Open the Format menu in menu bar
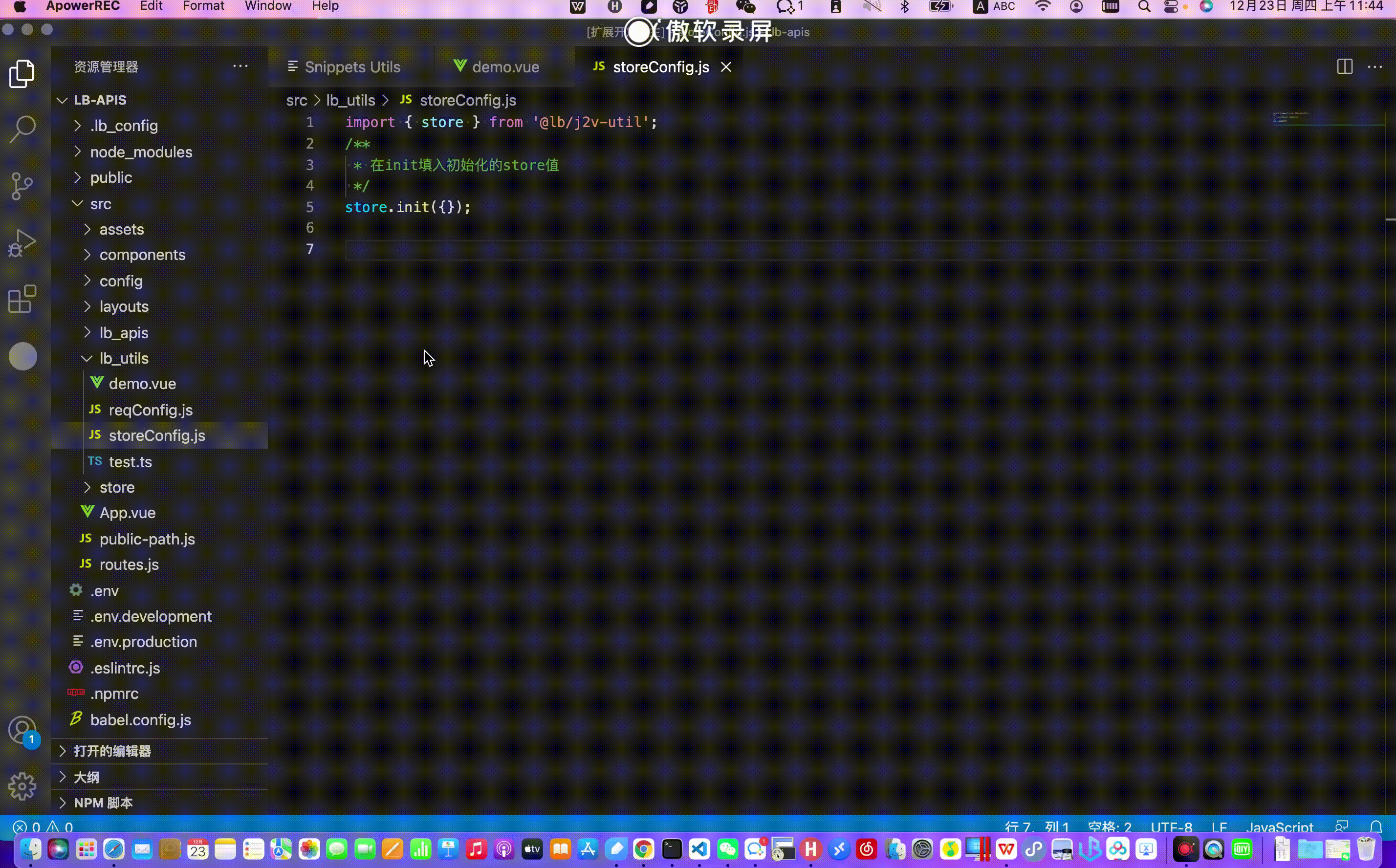The image size is (1396, 868). click(x=203, y=6)
